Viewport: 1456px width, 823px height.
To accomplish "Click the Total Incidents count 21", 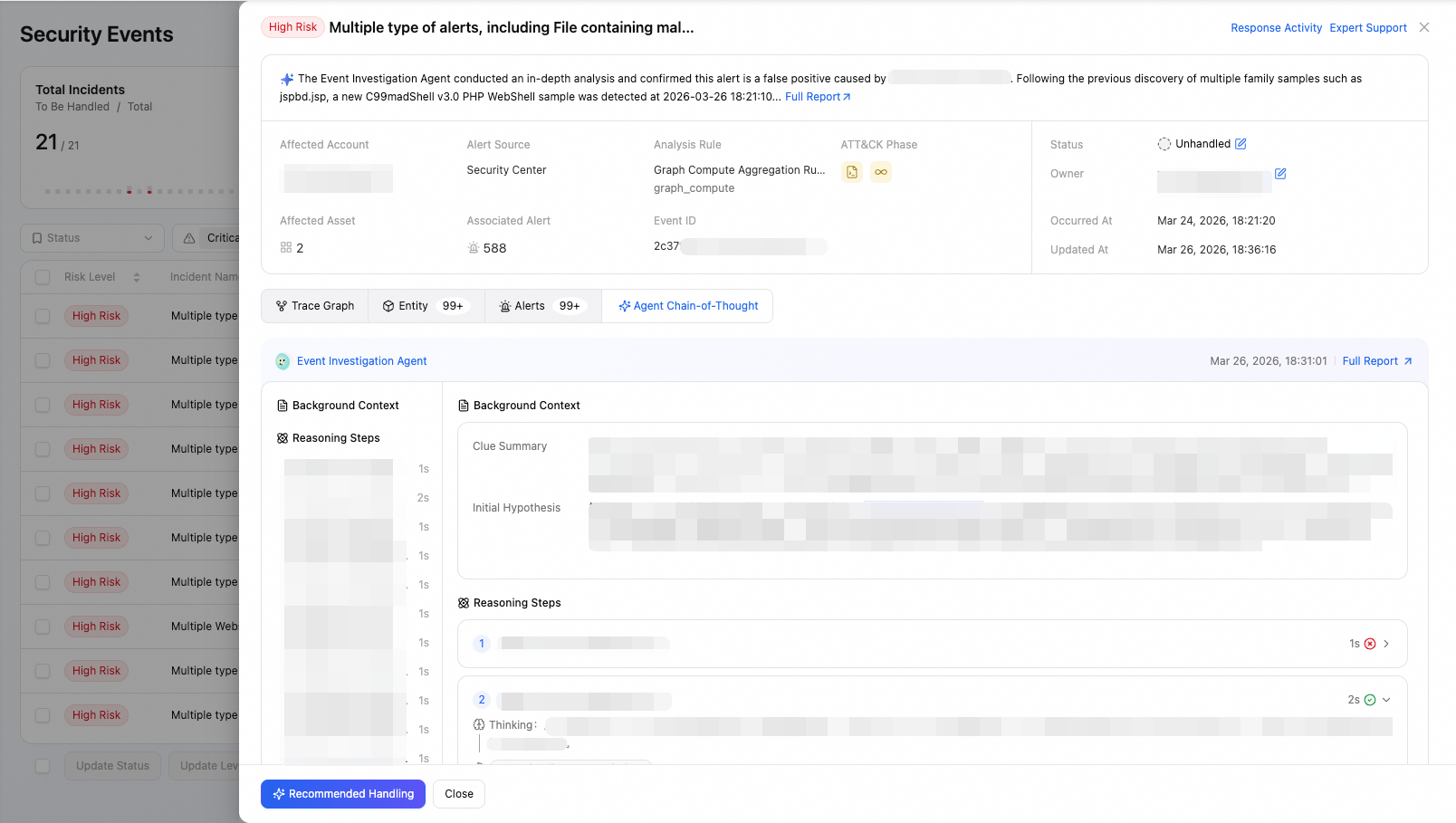I will pyautogui.click(x=46, y=142).
